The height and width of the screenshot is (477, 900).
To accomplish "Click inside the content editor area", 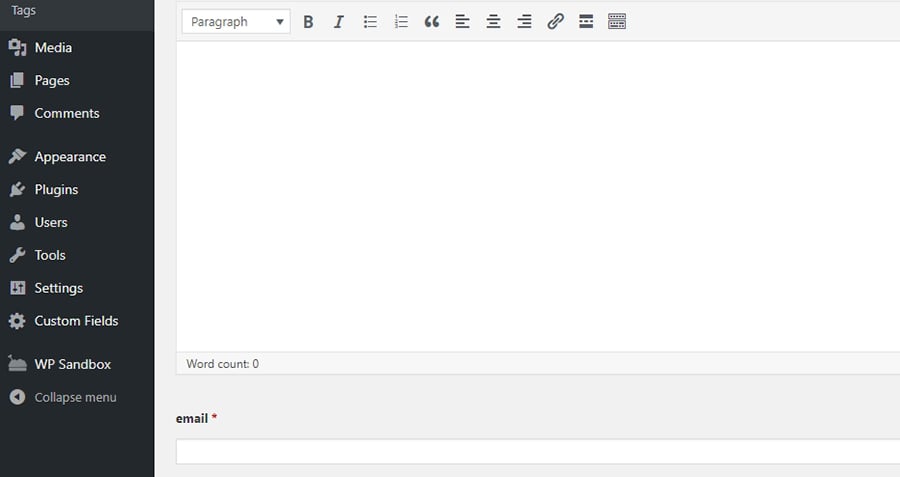I will pos(538,196).
